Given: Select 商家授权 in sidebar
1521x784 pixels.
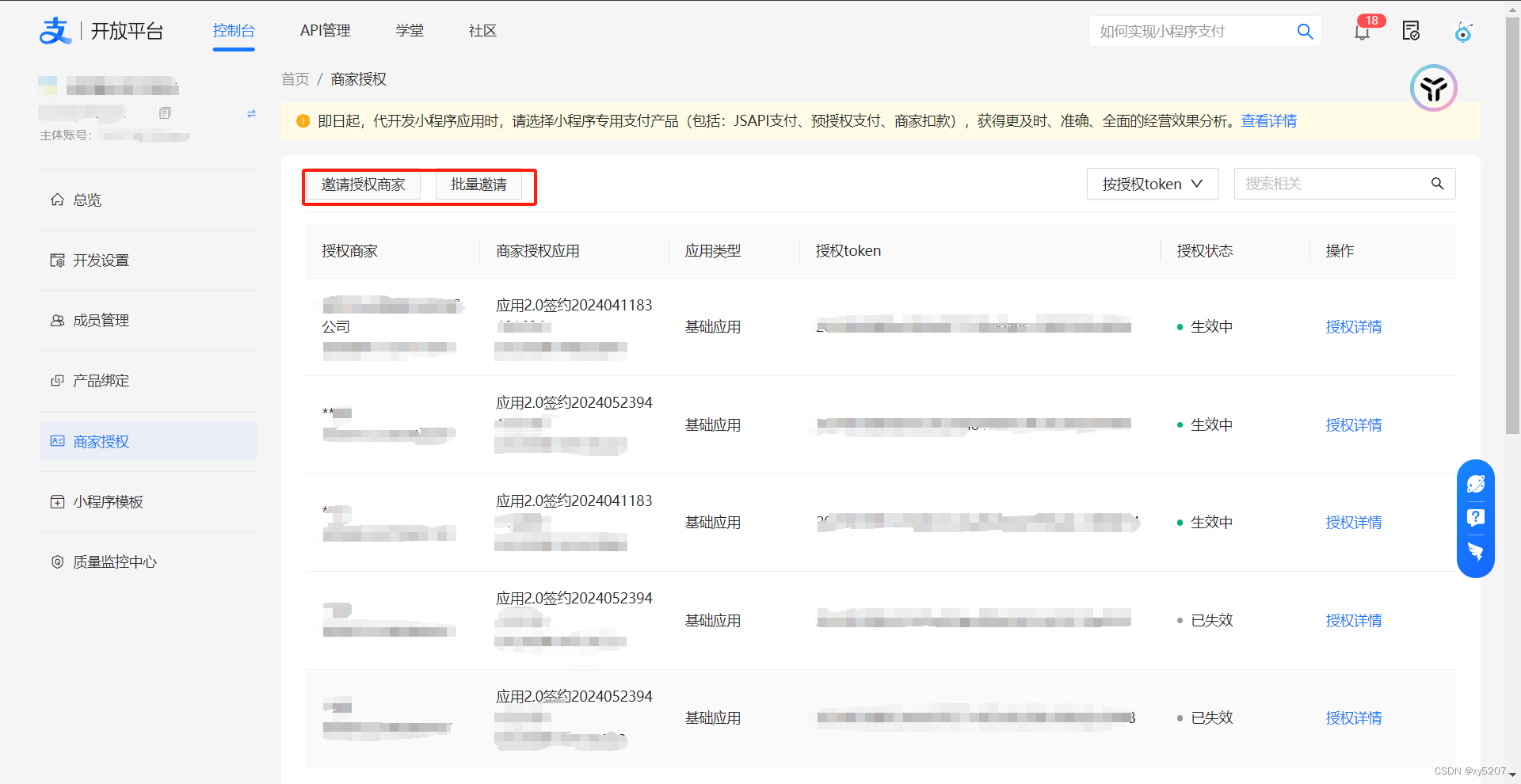Looking at the screenshot, I should pyautogui.click(x=148, y=441).
